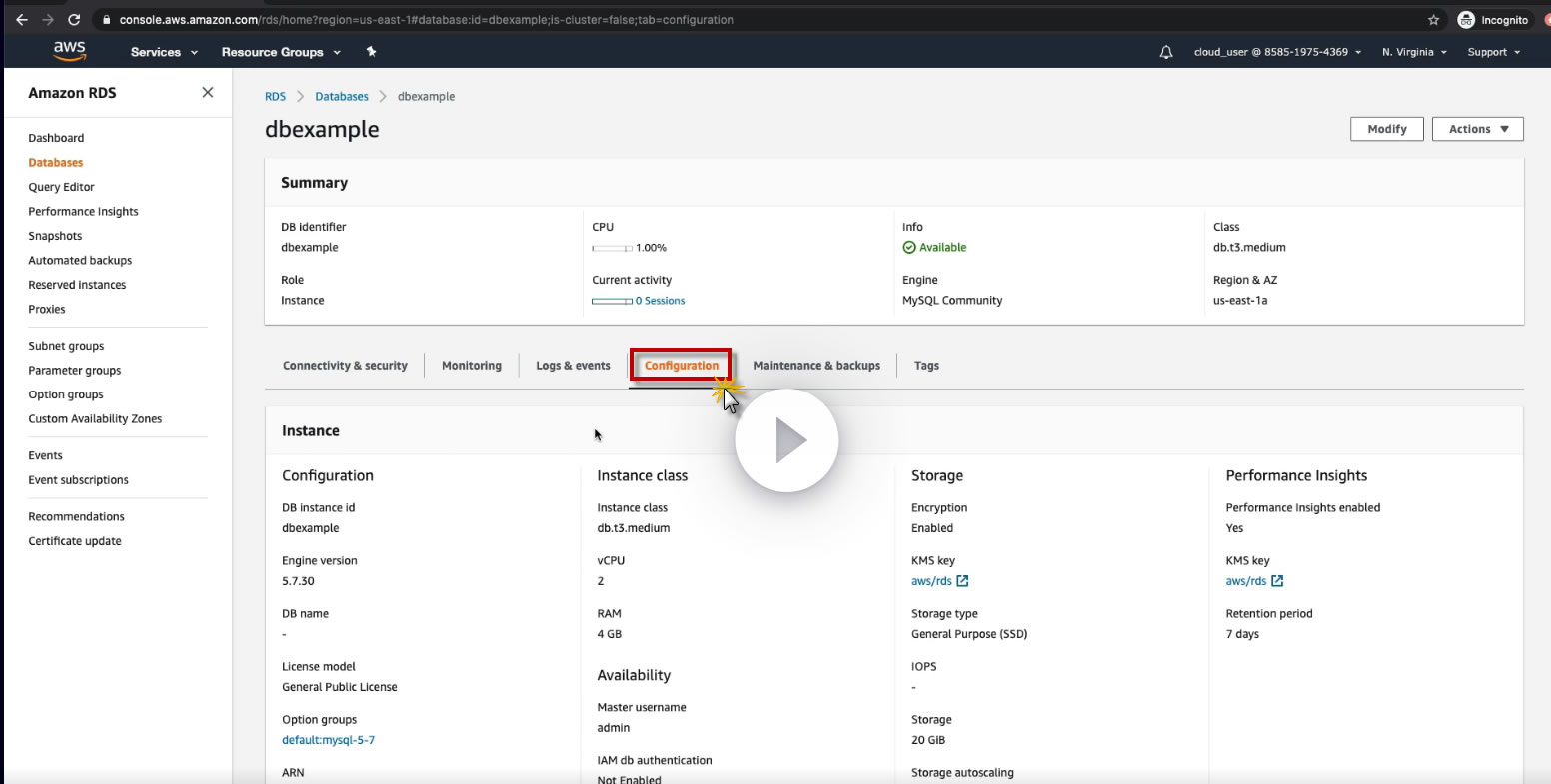Close the Amazon RDS sidebar panel

tap(208, 92)
